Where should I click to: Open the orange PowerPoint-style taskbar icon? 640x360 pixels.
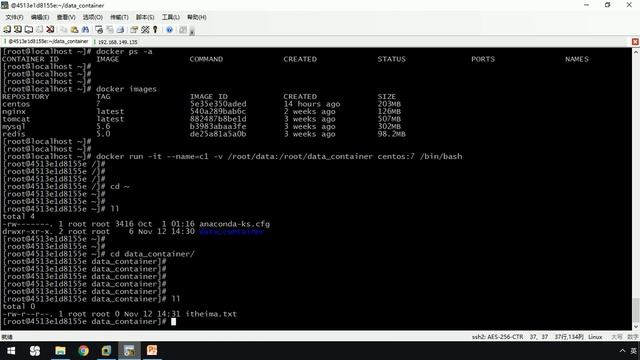pyautogui.click(x=152, y=351)
